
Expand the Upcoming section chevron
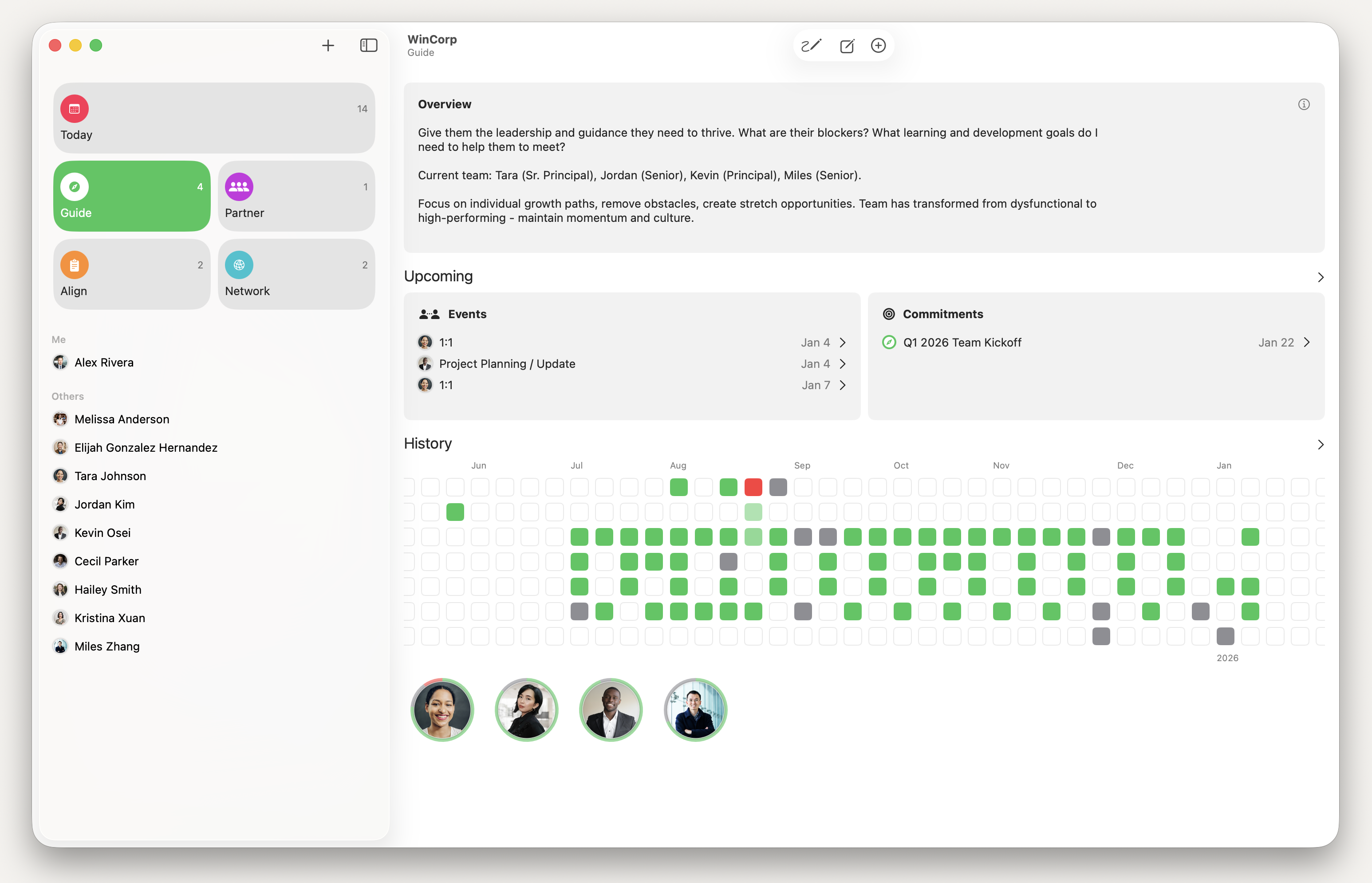1321,277
